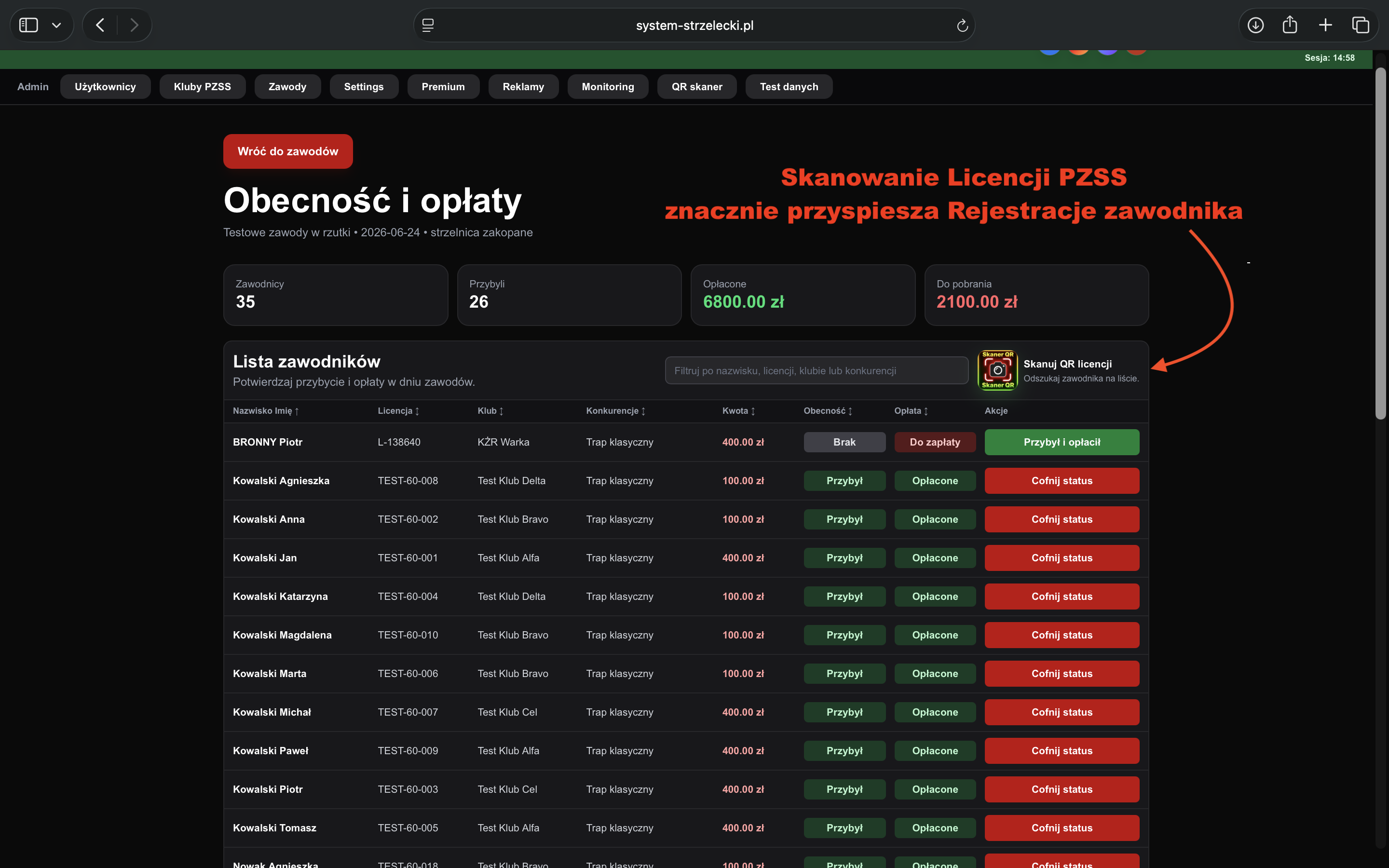
Task: Open the Premium tab
Action: click(x=443, y=87)
